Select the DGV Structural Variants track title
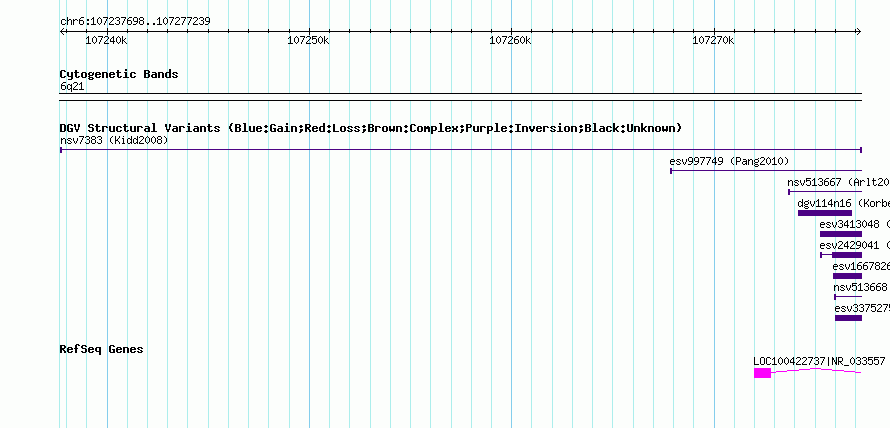This screenshot has height=428, width=890. [x=371, y=128]
